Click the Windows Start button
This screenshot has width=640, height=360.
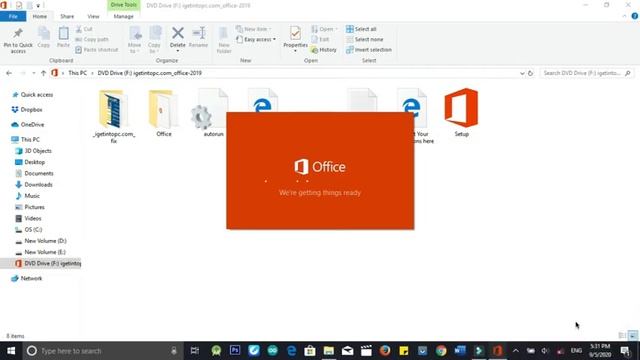(x=11, y=351)
